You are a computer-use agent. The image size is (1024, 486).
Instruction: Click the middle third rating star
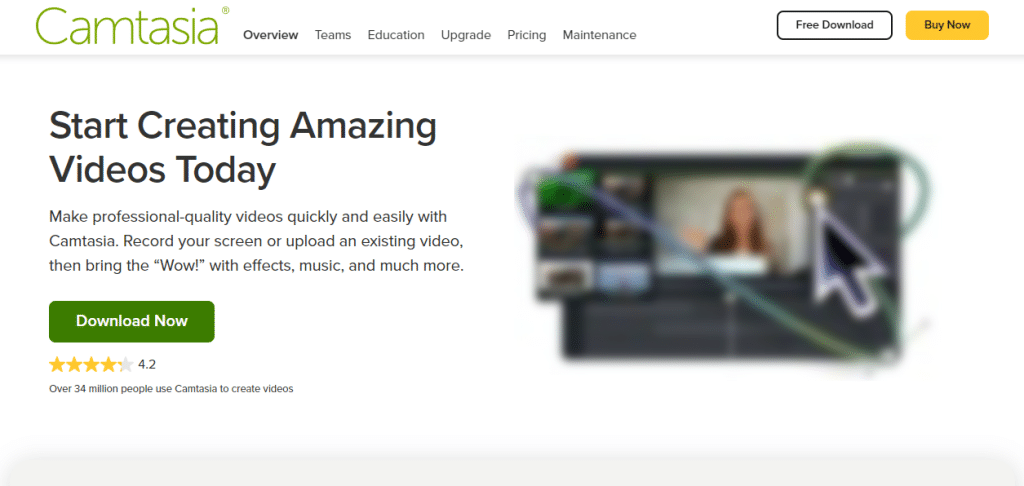click(91, 364)
